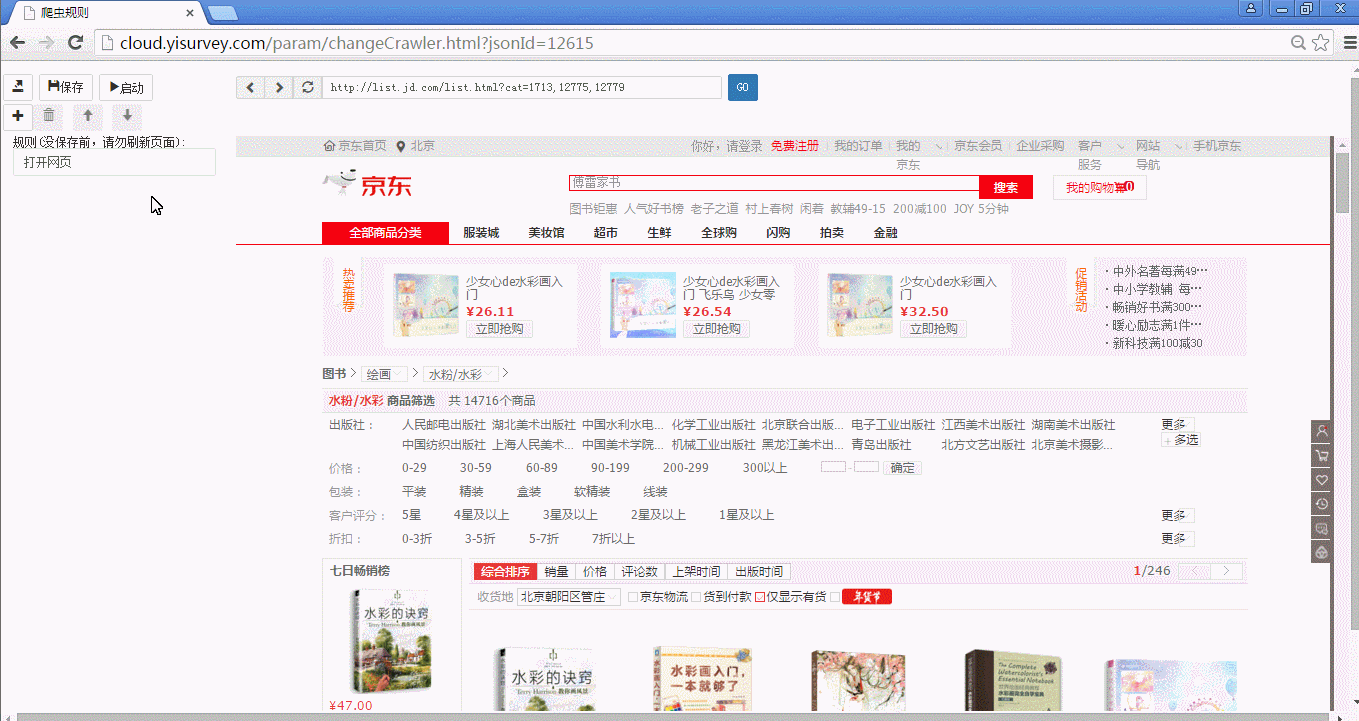Expand the 绘画 breadcrumb dropdown
Image resolution: width=1359 pixels, height=721 pixels.
385,374
